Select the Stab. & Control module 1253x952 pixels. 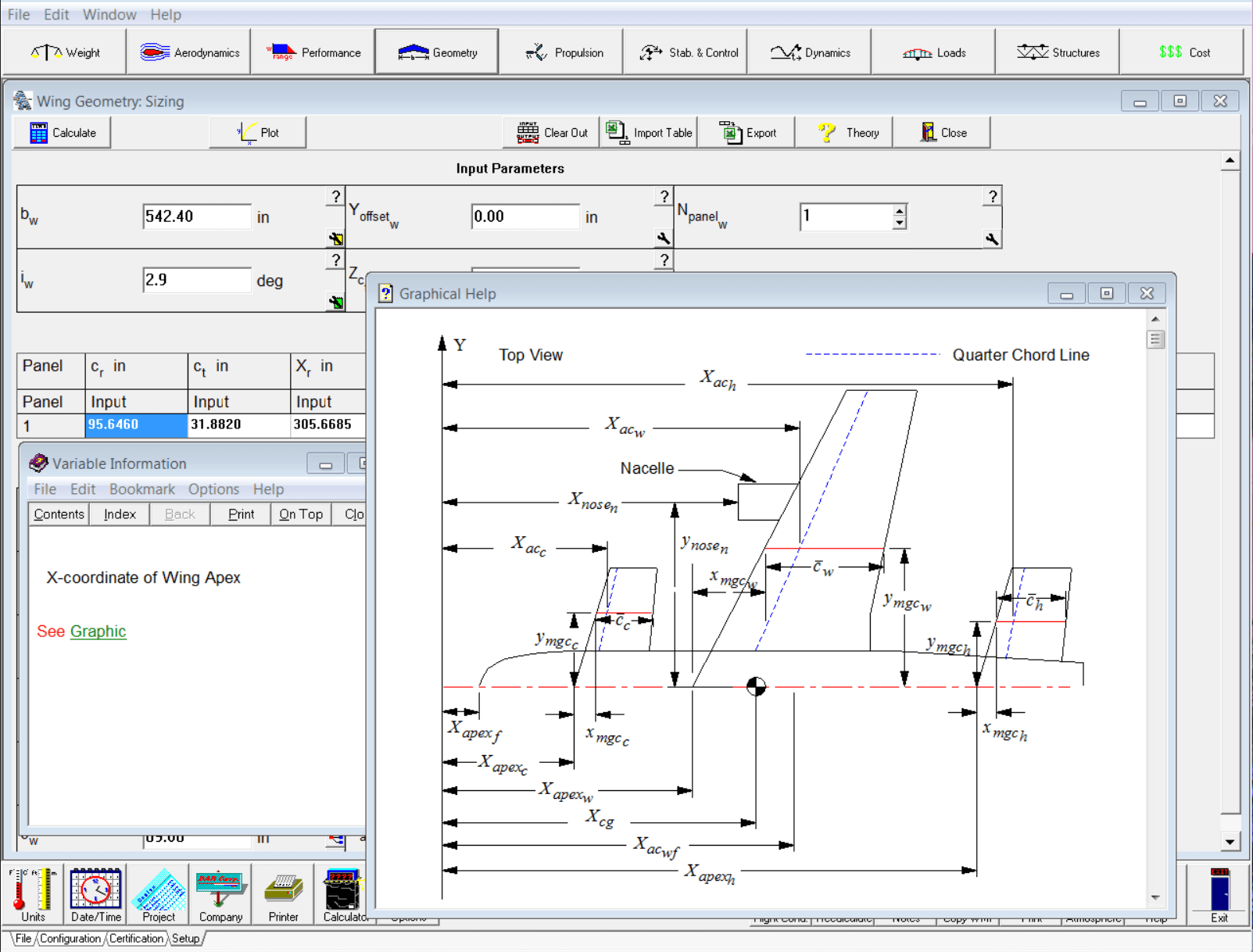(x=686, y=51)
